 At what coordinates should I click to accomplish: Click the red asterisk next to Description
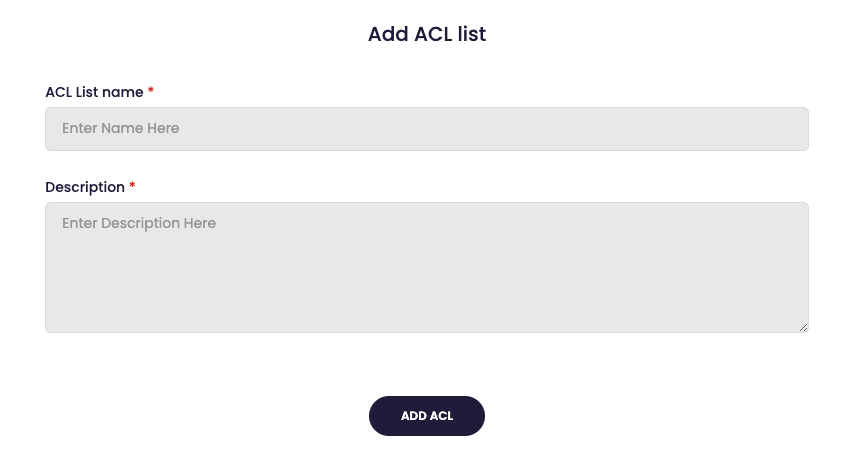[132, 186]
